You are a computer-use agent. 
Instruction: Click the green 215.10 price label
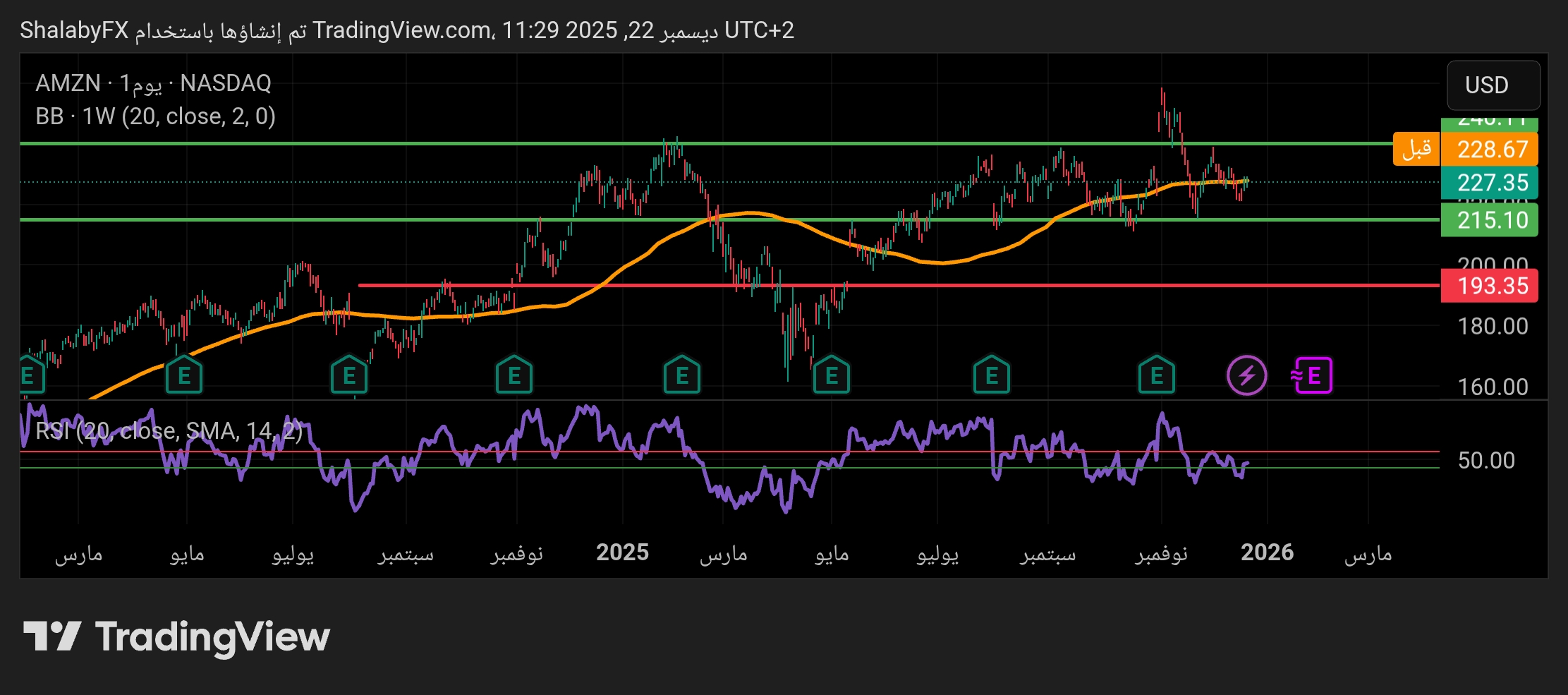[x=1489, y=220]
